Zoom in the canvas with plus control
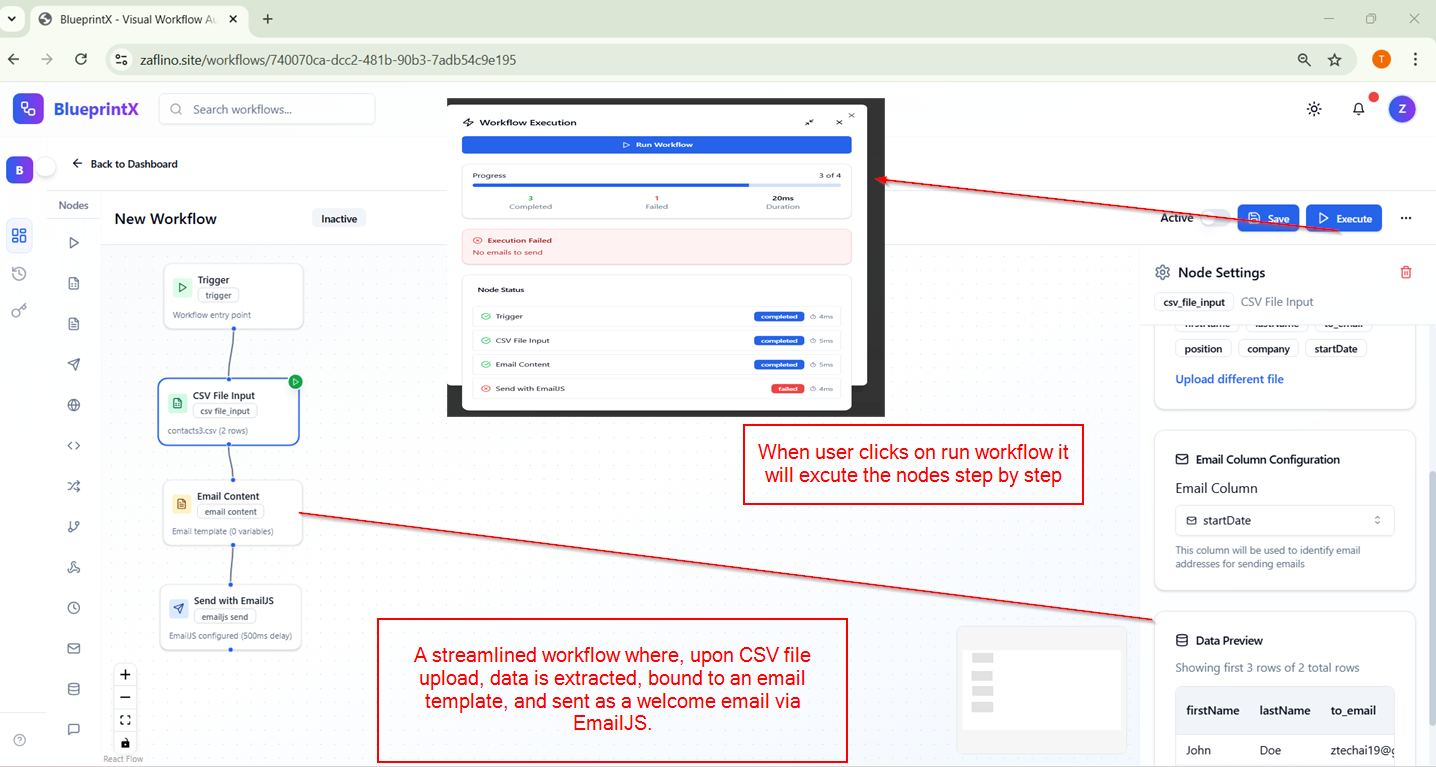The width and height of the screenshot is (1436, 767). click(125, 675)
